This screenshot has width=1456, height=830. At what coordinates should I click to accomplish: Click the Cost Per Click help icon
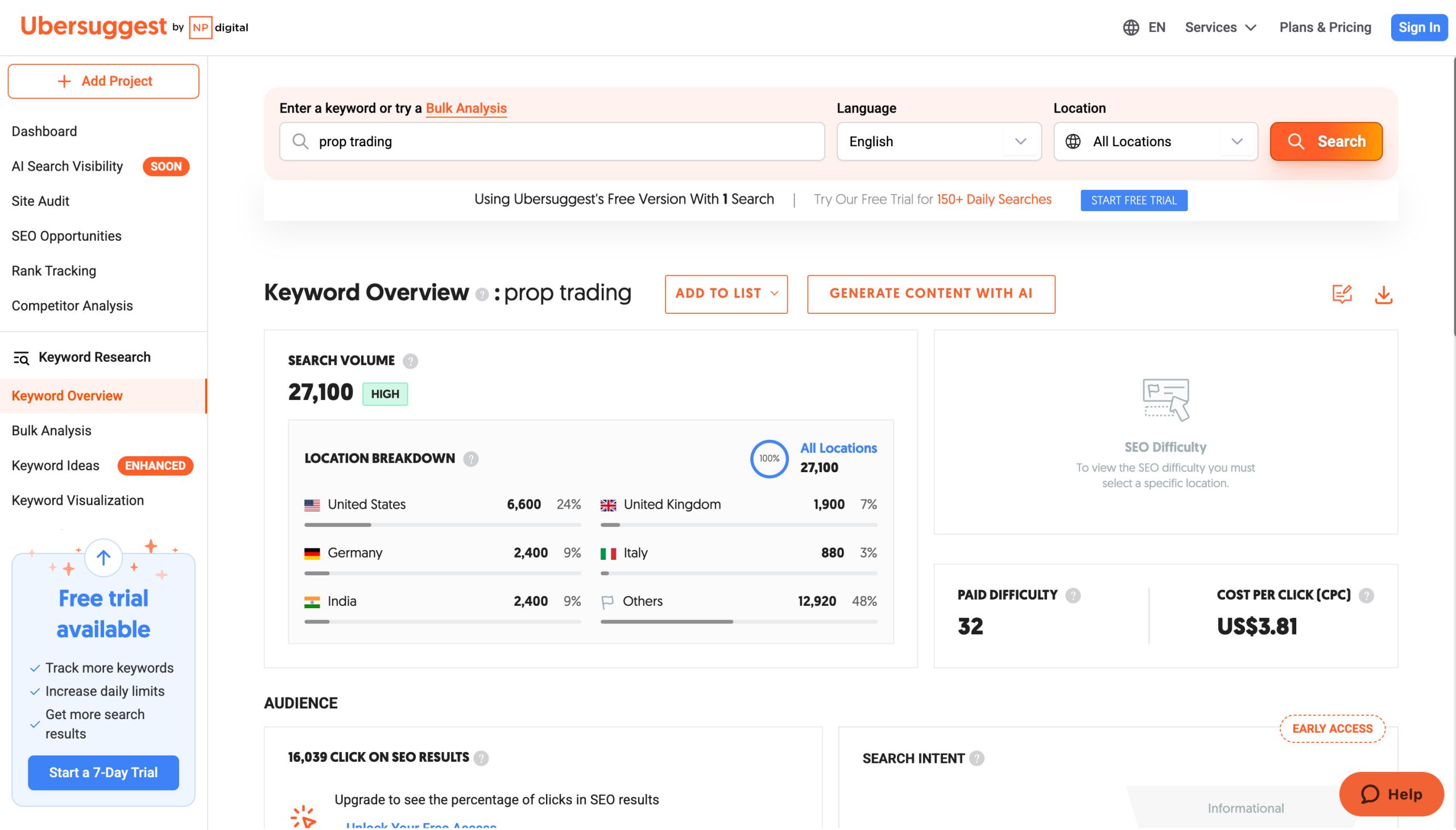point(1366,596)
